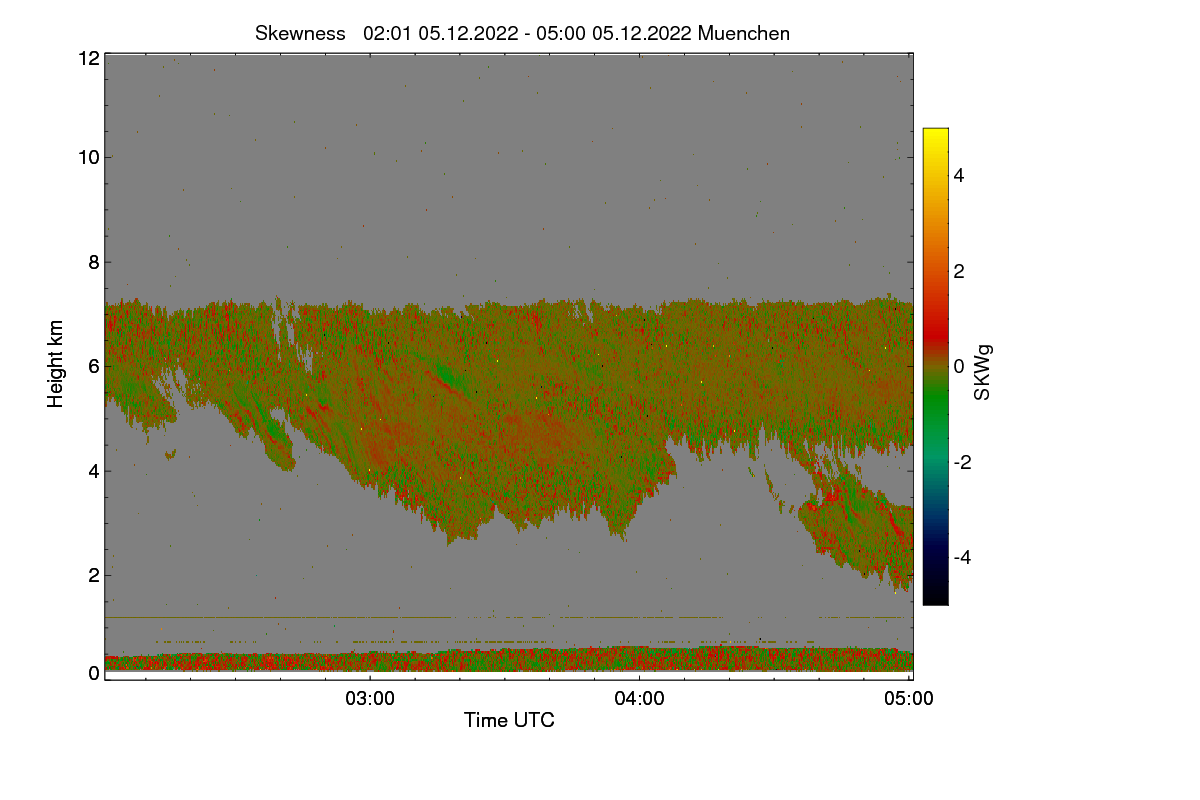Click the '04:00' time axis tick label

pos(640,699)
